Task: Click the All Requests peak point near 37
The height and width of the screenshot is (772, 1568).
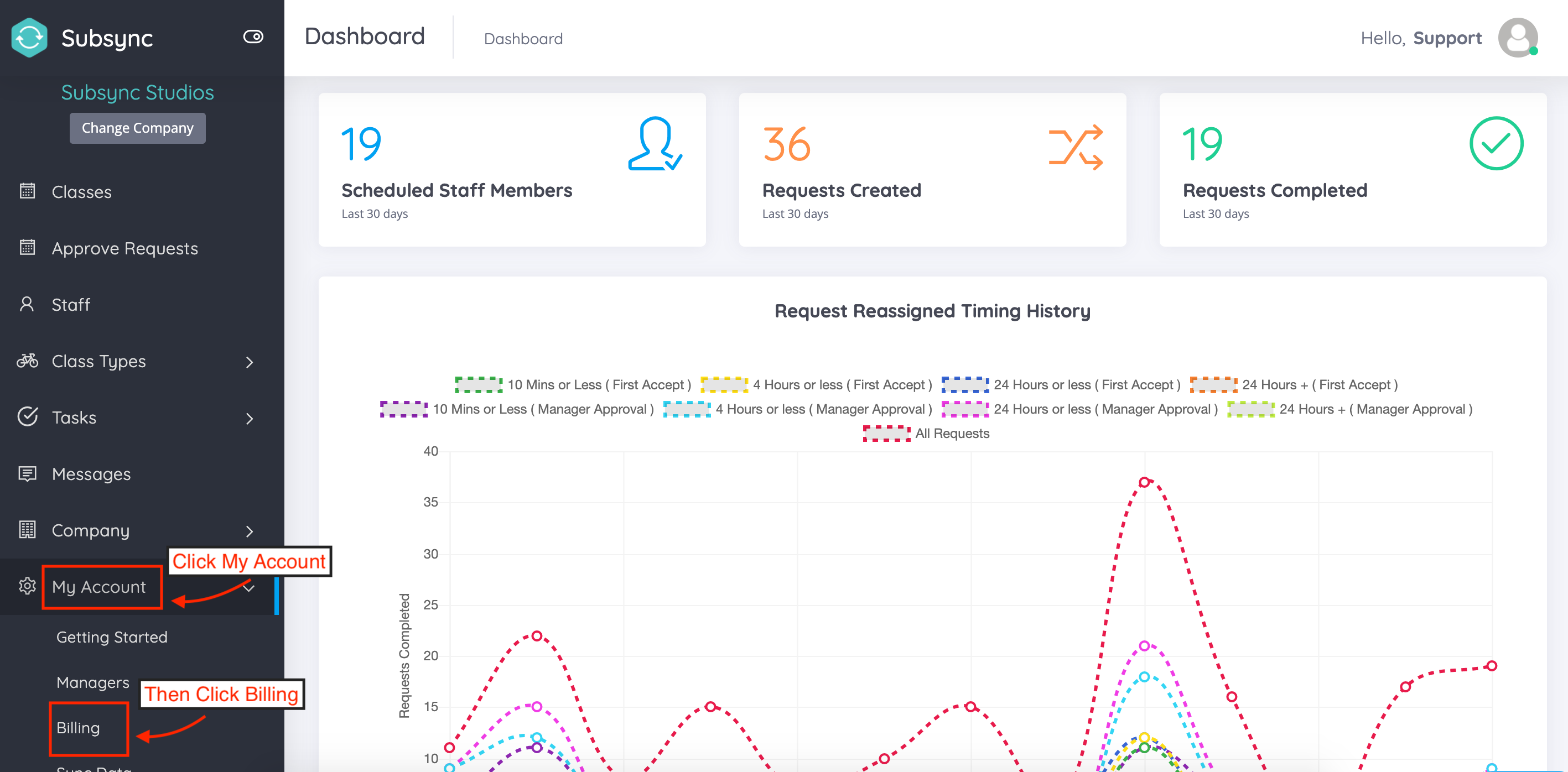Action: [x=1144, y=482]
